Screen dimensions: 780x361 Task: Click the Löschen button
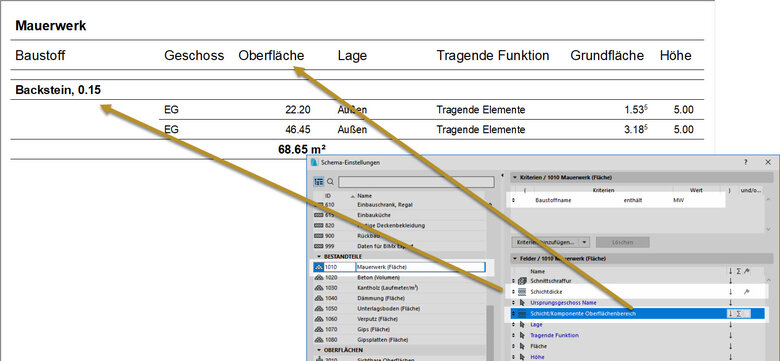tap(623, 242)
